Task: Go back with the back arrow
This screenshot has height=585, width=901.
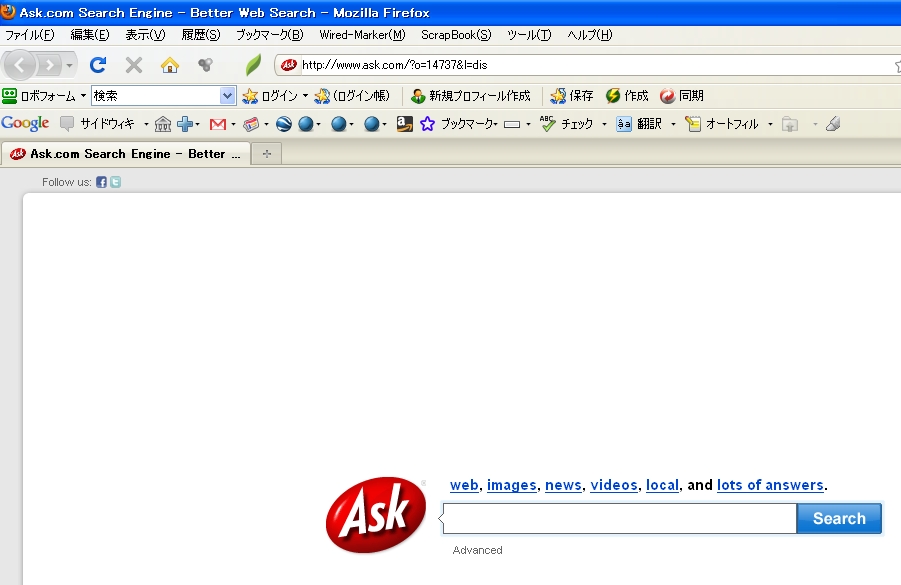Action: 20,65
